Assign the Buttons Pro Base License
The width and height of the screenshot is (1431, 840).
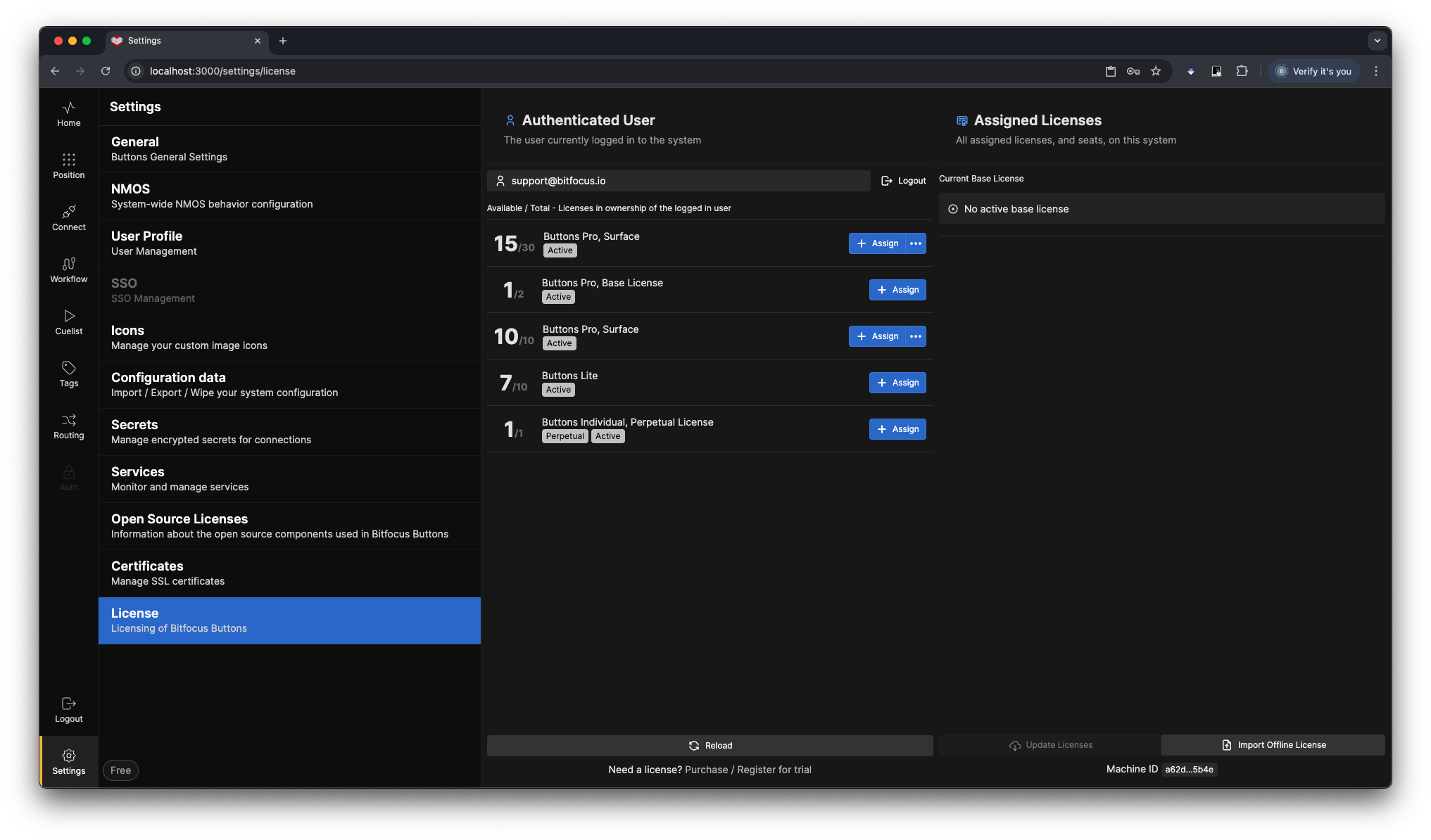tap(897, 290)
